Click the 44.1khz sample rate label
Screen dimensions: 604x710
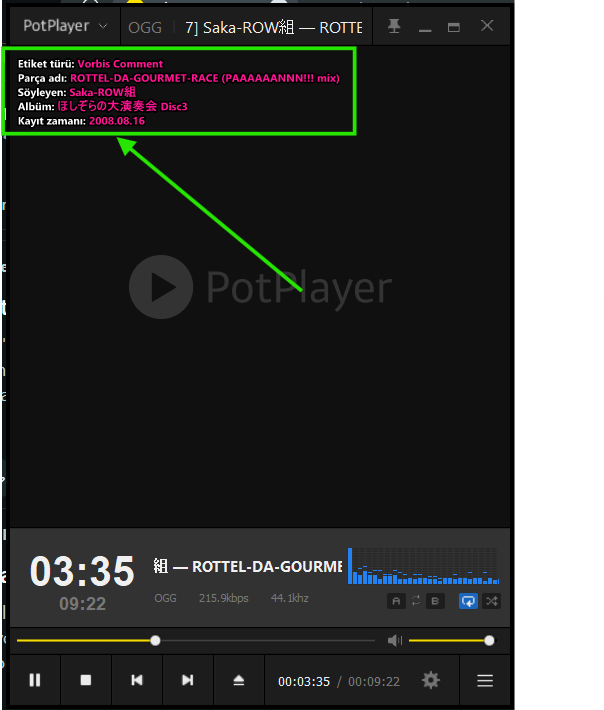pyautogui.click(x=290, y=598)
